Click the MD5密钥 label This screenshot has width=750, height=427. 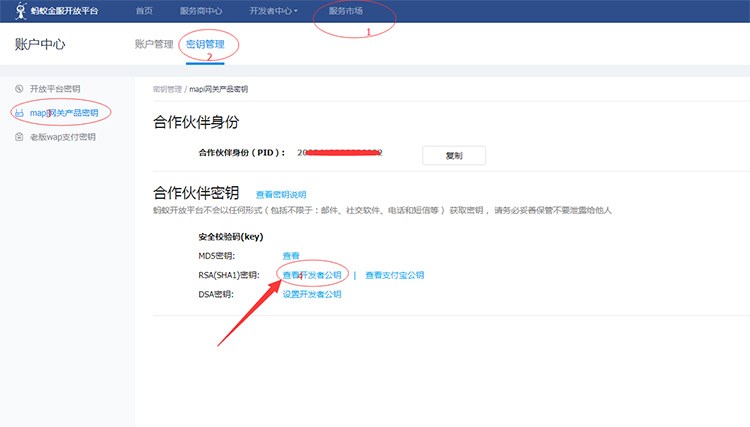click(x=217, y=256)
